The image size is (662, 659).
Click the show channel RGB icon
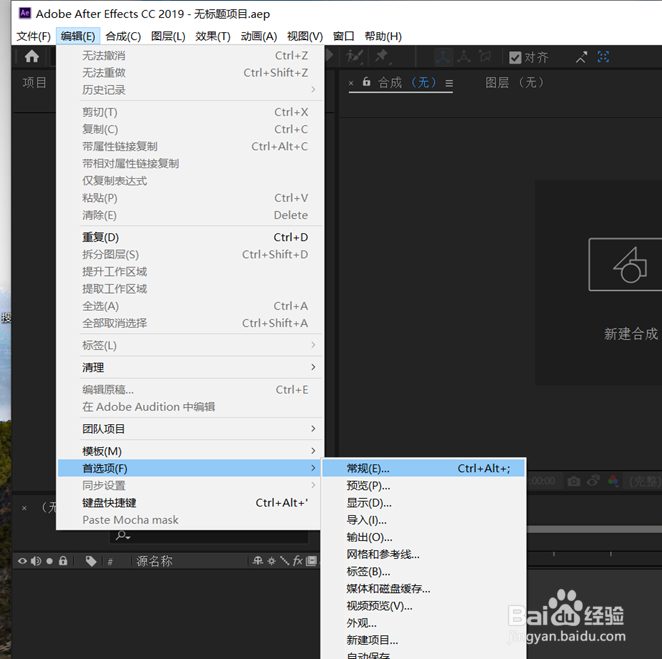613,480
